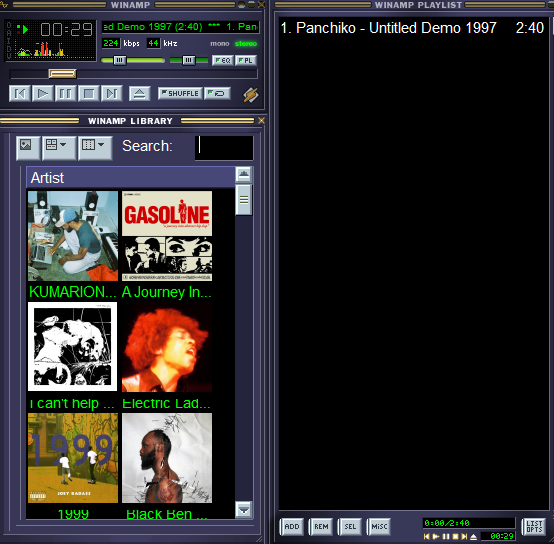
Task: Adjust the volume slider
Action: click(x=133, y=60)
